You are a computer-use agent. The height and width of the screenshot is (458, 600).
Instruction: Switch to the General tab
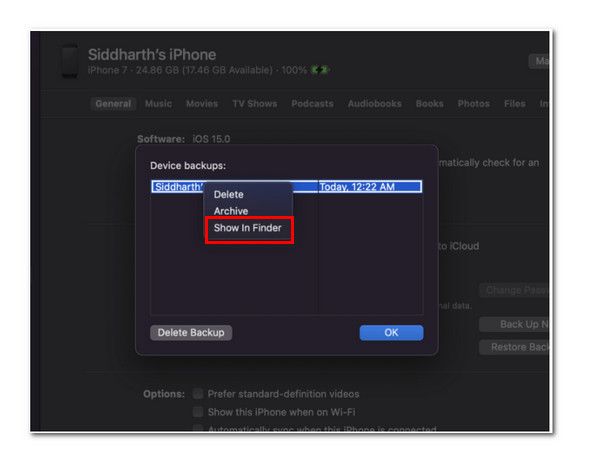113,104
